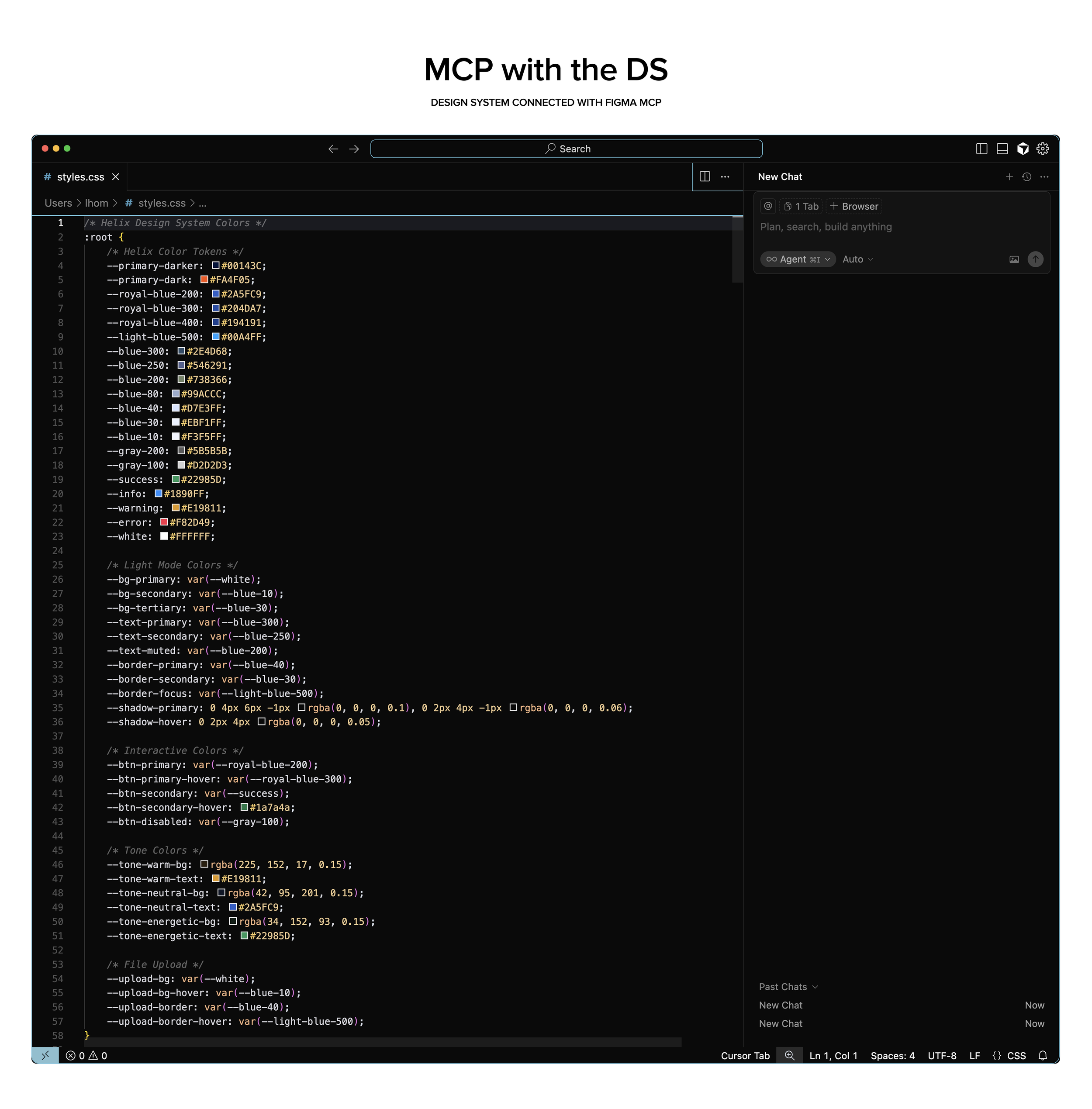Screen dimensions: 1092x1109
Task: Click the lhom breadcrumb item
Action: coord(97,203)
